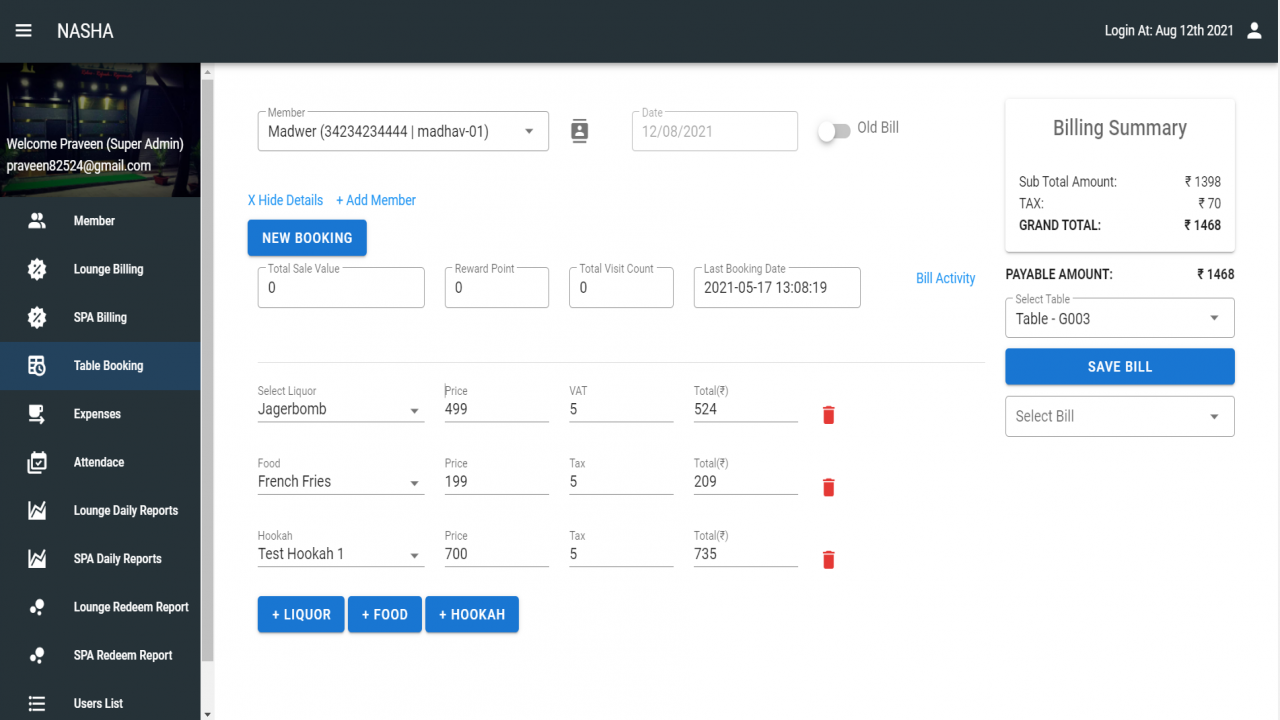The height and width of the screenshot is (720, 1280).
Task: Open the Select Table dropdown
Action: pos(1120,318)
